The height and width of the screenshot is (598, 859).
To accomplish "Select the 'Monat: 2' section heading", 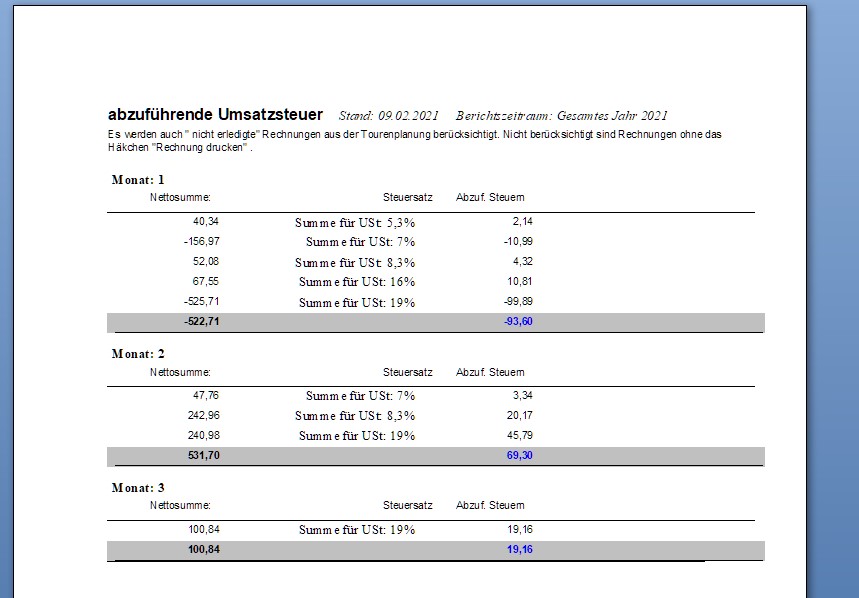I will [x=138, y=354].
